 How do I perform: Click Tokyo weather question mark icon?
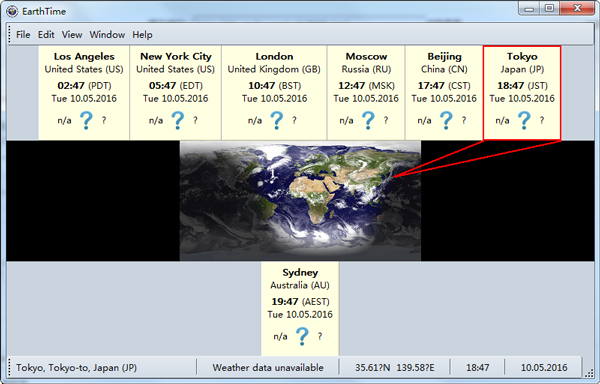pyautogui.click(x=524, y=120)
